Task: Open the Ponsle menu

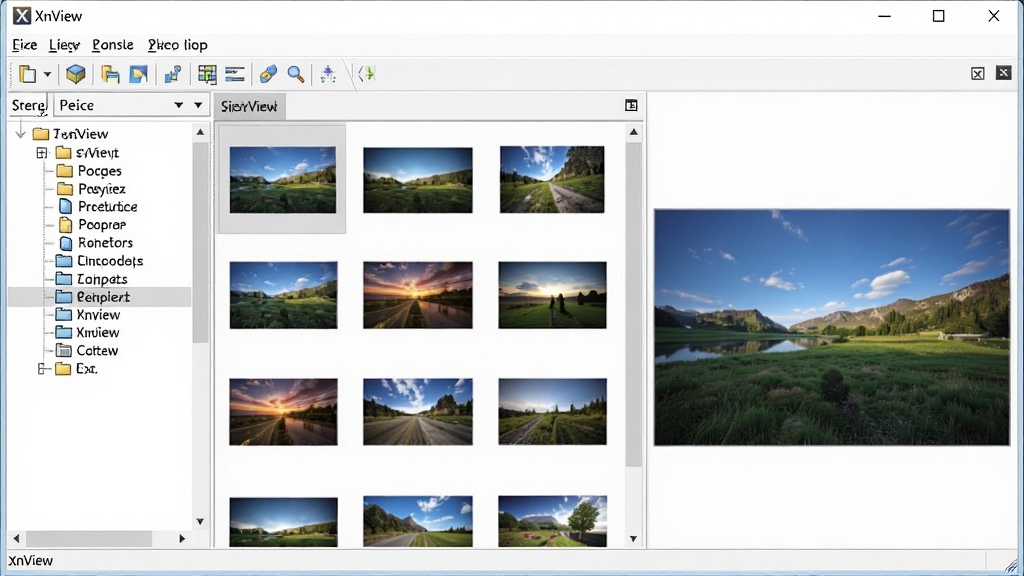Action: (113, 45)
